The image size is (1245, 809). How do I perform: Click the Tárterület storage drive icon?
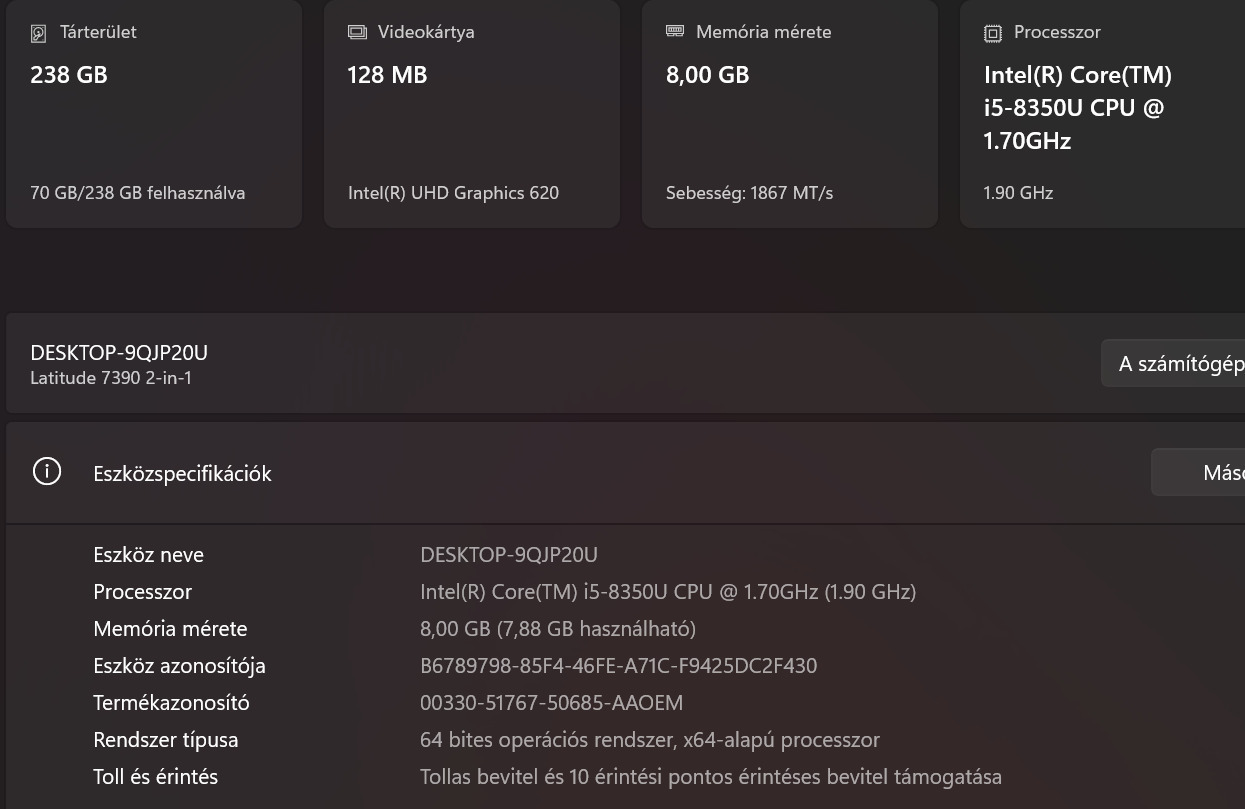(39, 33)
